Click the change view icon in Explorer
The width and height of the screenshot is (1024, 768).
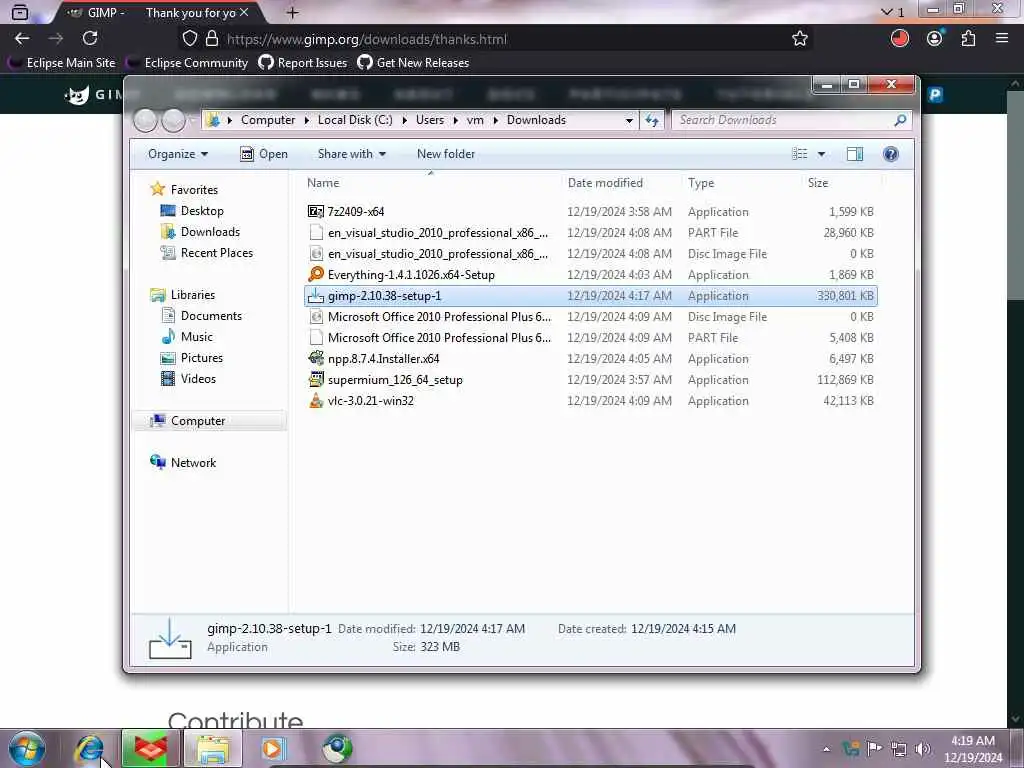tap(799, 154)
